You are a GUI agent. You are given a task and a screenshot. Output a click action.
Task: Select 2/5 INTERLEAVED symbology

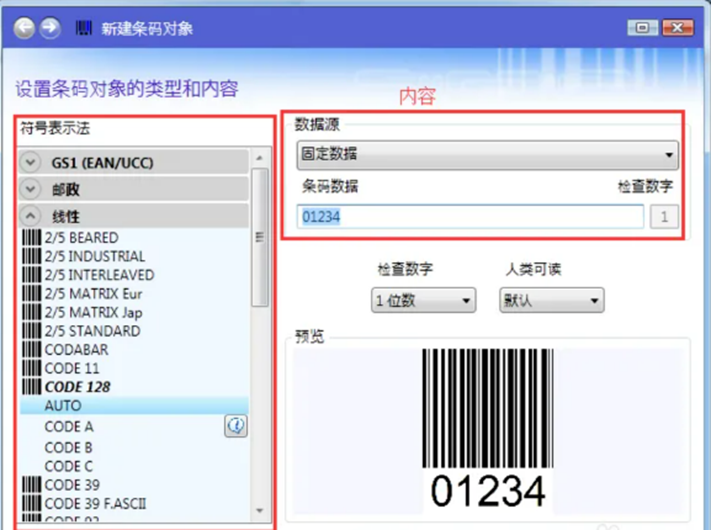click(99, 275)
